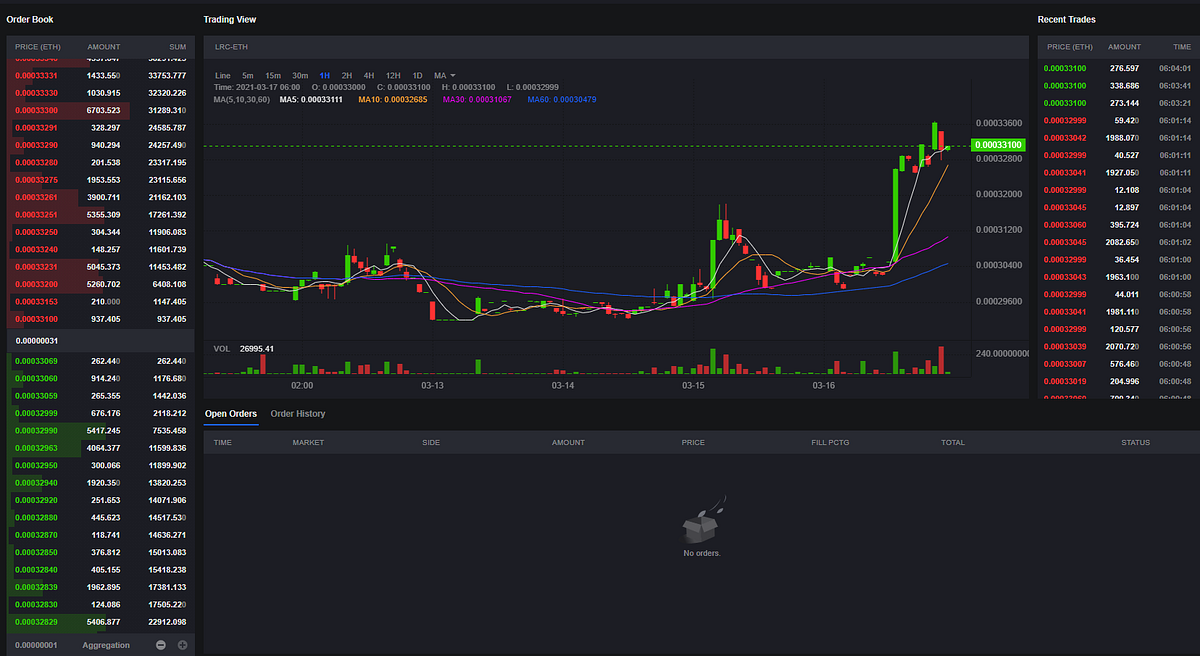Viewport: 1200px width, 656px height.
Task: Click the STATUS column header in orders table
Action: tap(1135, 442)
